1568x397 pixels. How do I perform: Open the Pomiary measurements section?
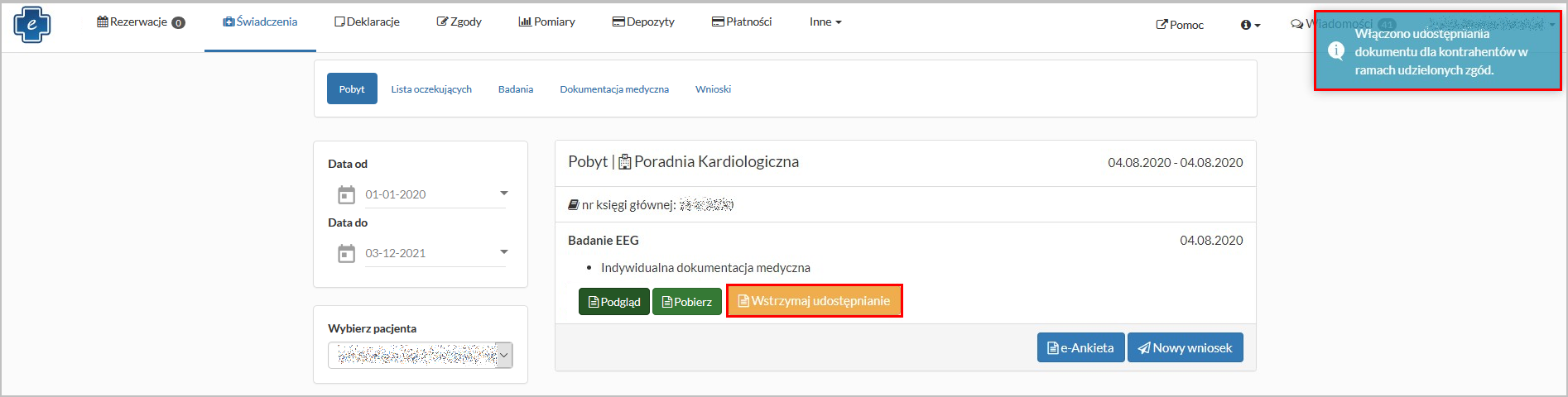(x=546, y=22)
